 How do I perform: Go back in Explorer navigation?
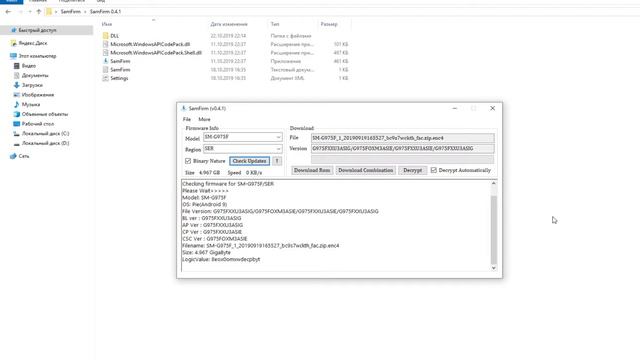(x=8, y=12)
